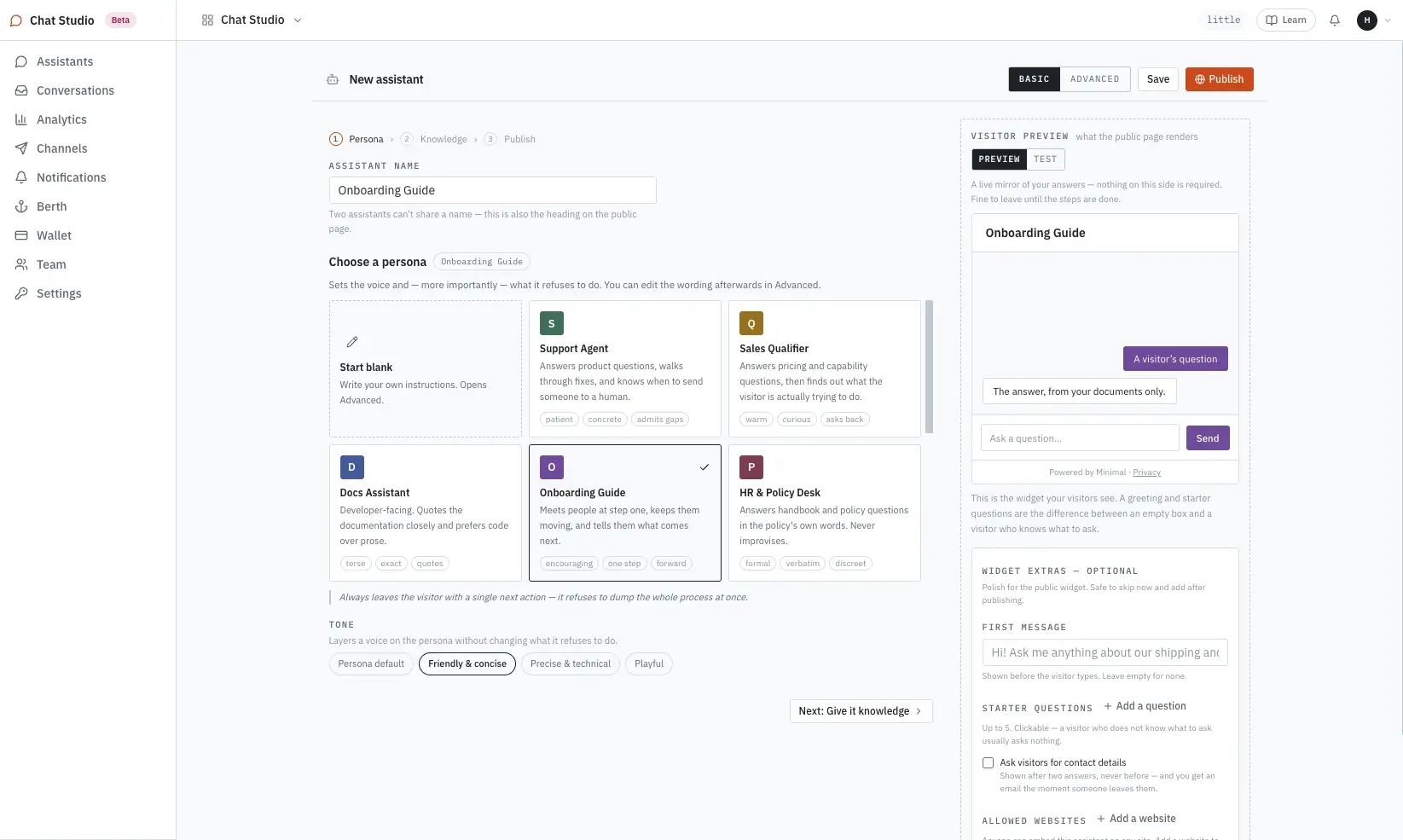Click the top bar notification bell
The height and width of the screenshot is (840, 1403).
click(x=1335, y=20)
